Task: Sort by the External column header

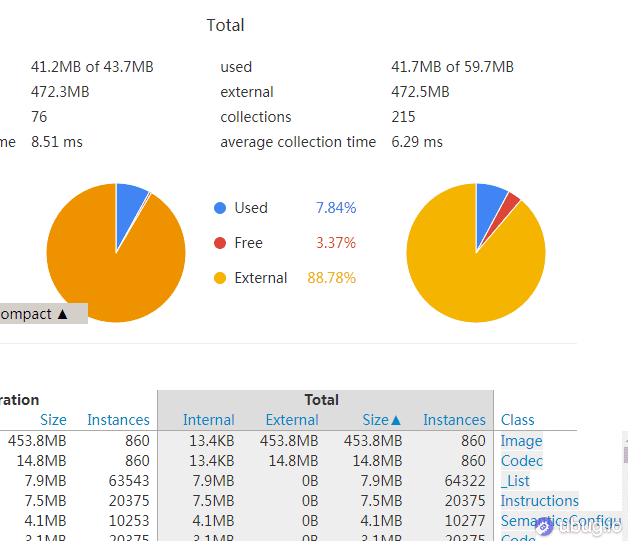Action: click(x=292, y=420)
